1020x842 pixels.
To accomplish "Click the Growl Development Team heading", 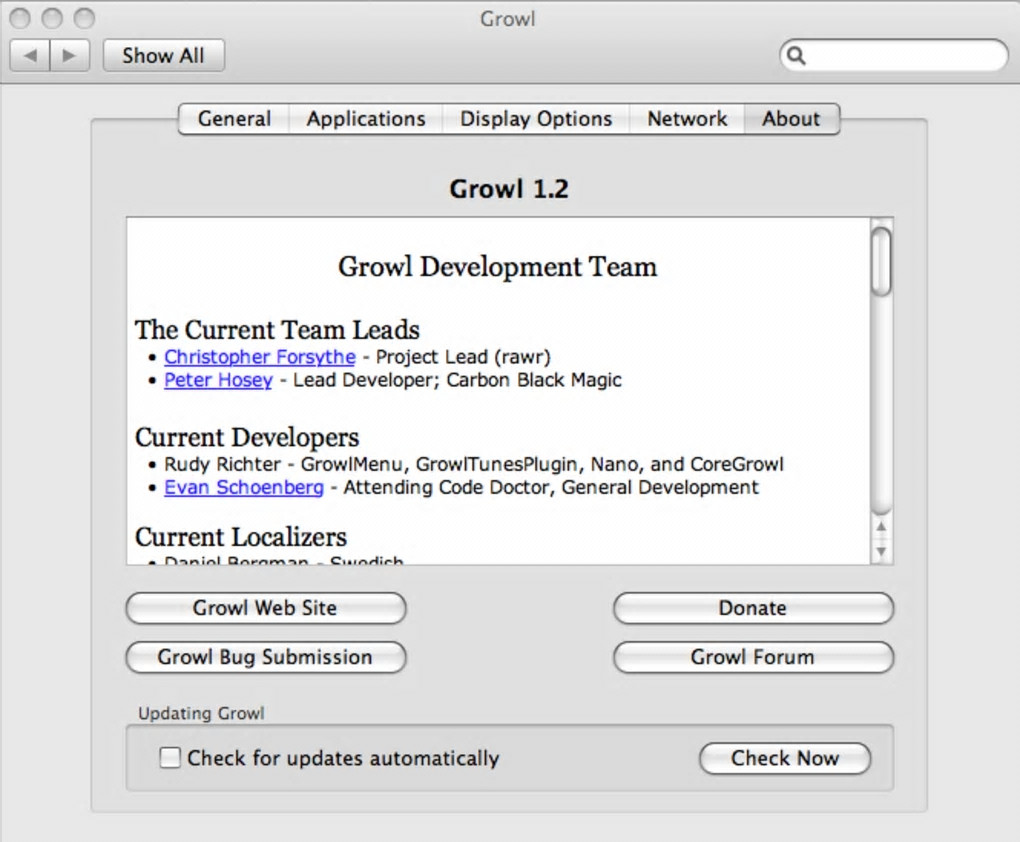I will coord(498,267).
